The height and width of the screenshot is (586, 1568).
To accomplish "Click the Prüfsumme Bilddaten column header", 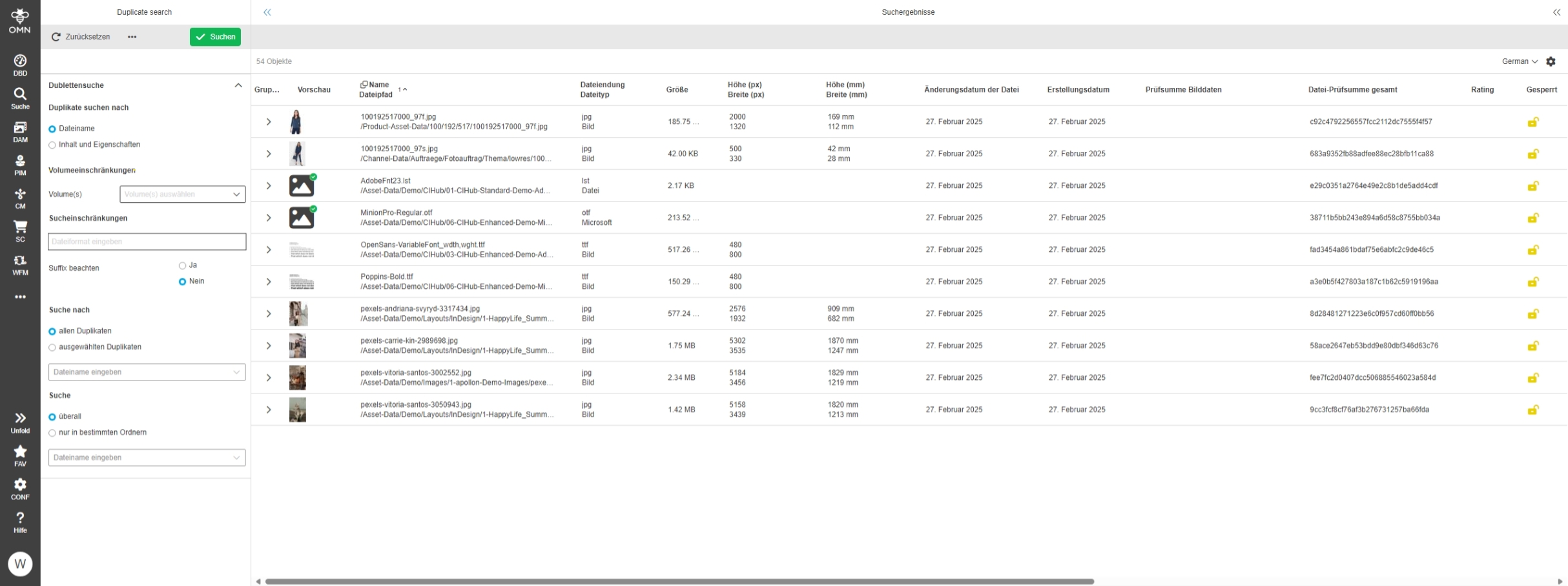I will [x=1183, y=90].
